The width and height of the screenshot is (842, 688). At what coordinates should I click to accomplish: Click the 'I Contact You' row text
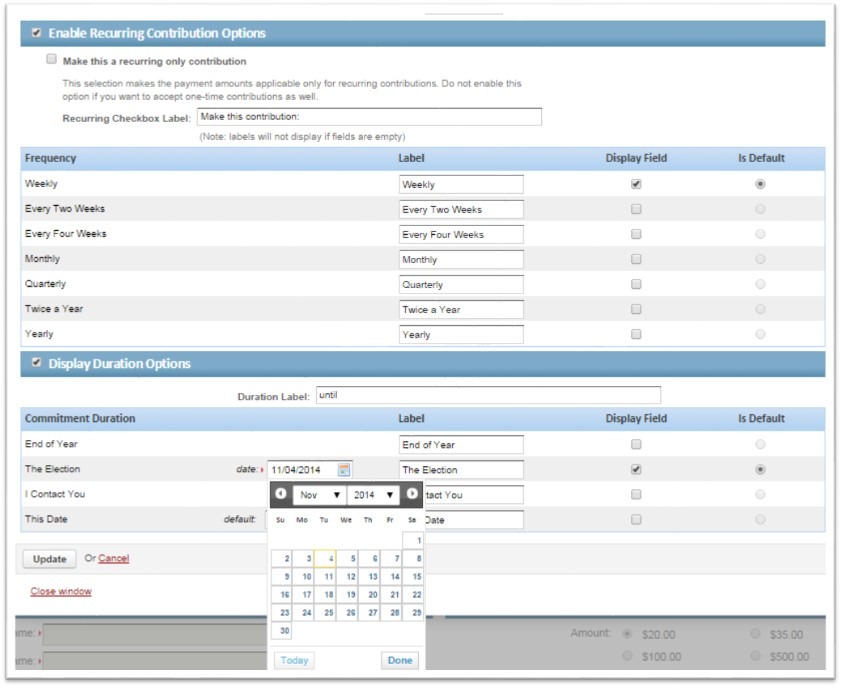coord(55,494)
